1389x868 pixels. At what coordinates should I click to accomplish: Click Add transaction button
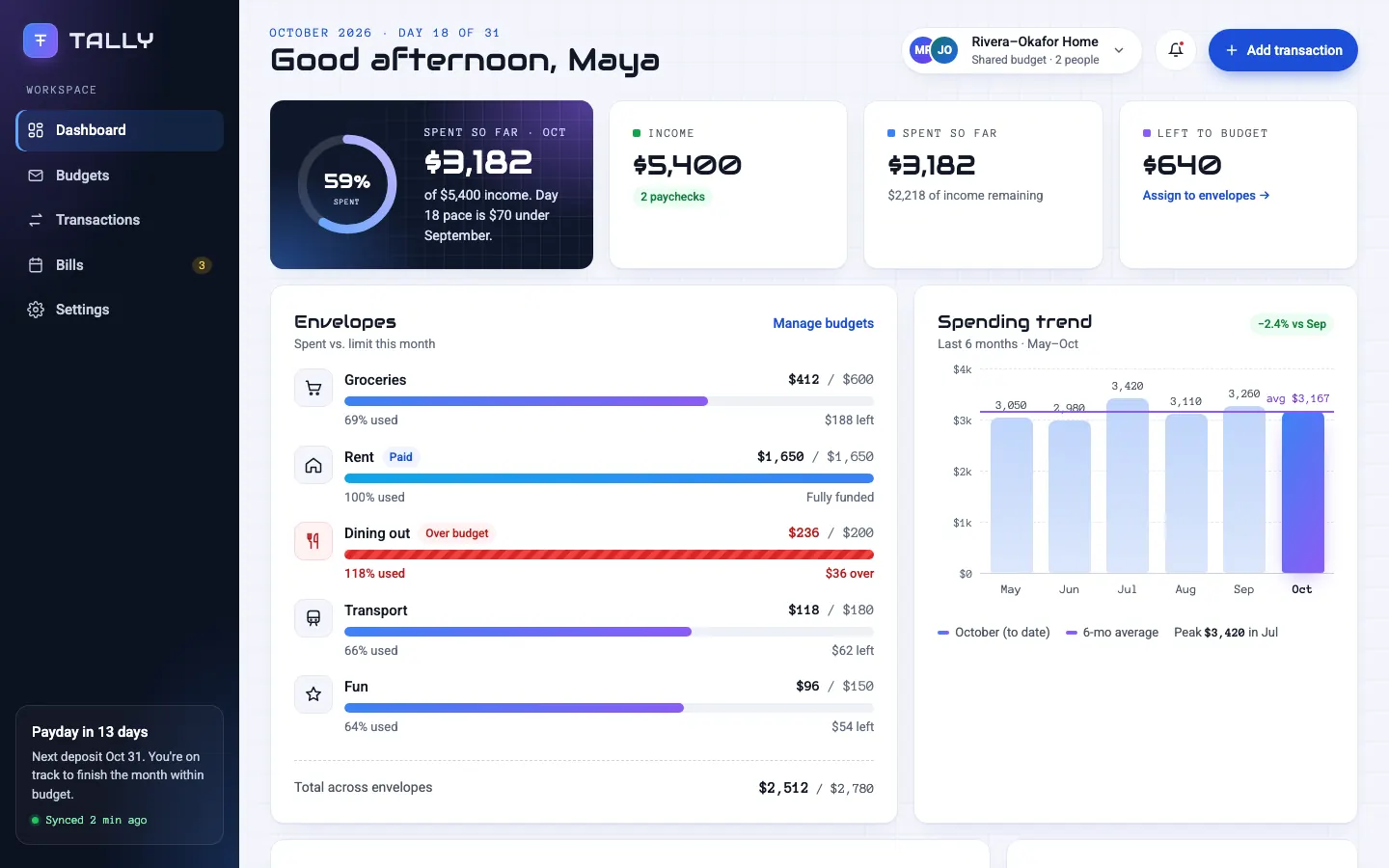coord(1283,50)
